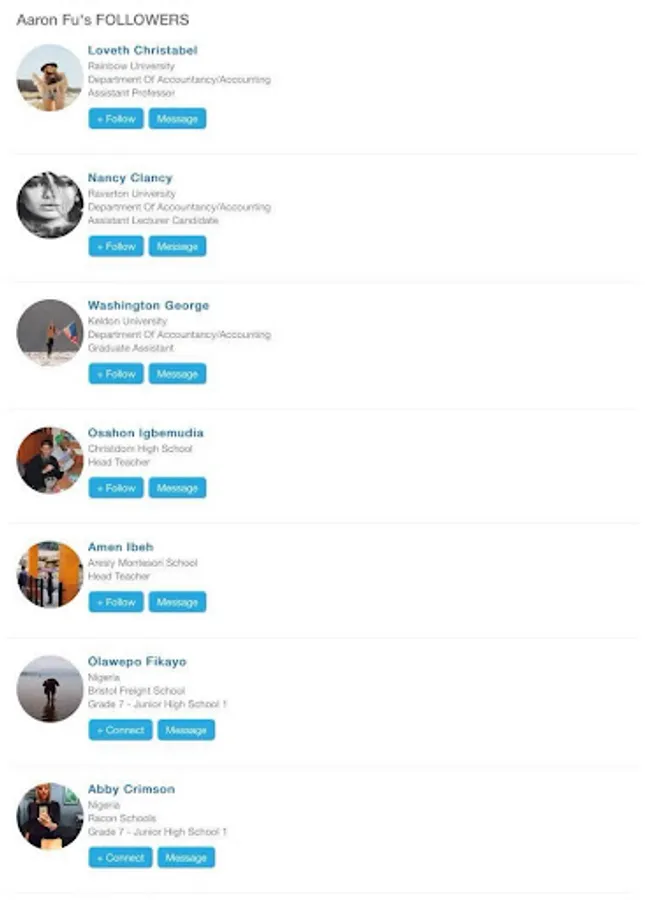
Task: Follow Amen Ibeh
Action: tap(116, 602)
